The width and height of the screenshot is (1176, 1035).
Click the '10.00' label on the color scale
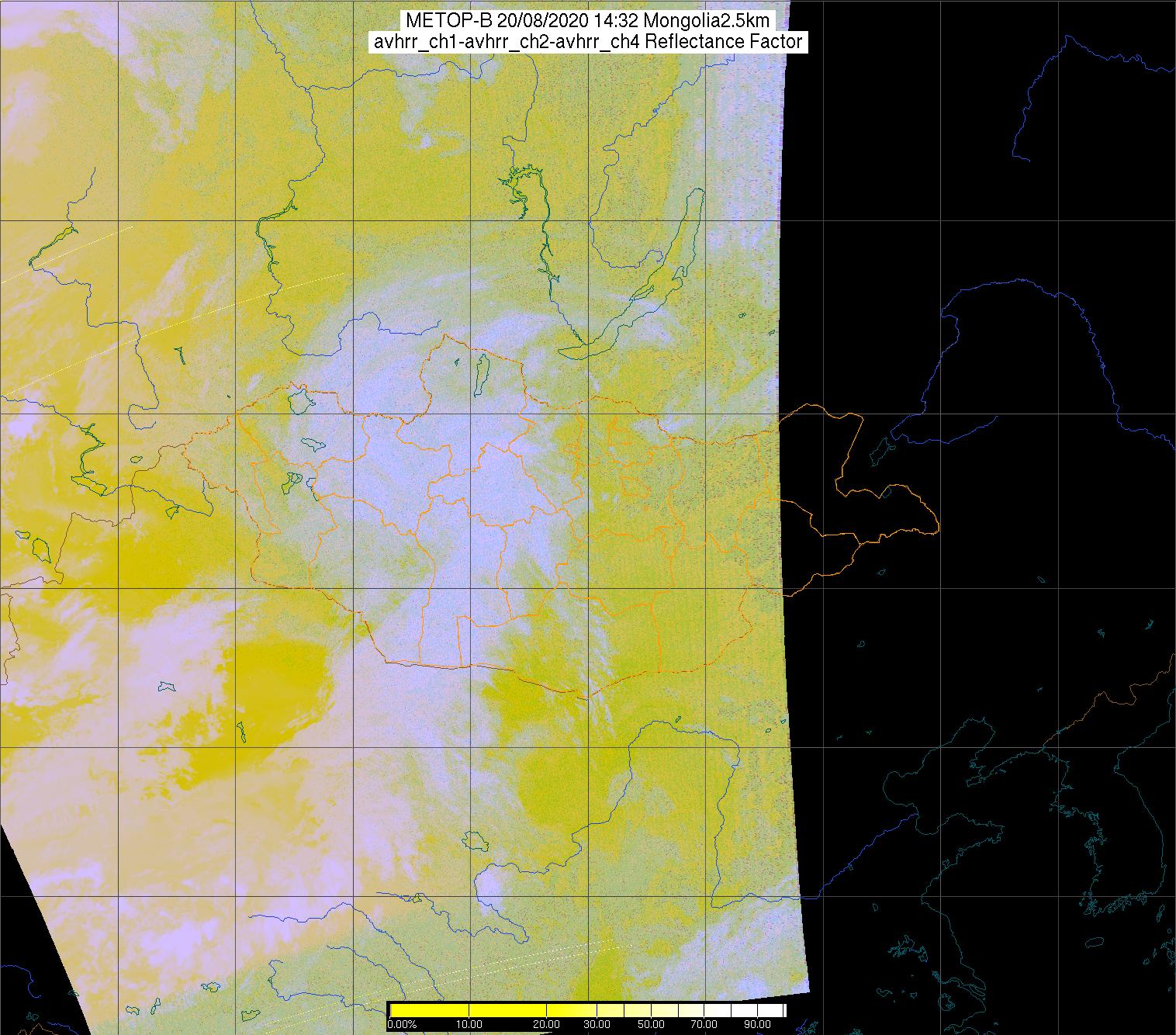[x=469, y=1024]
